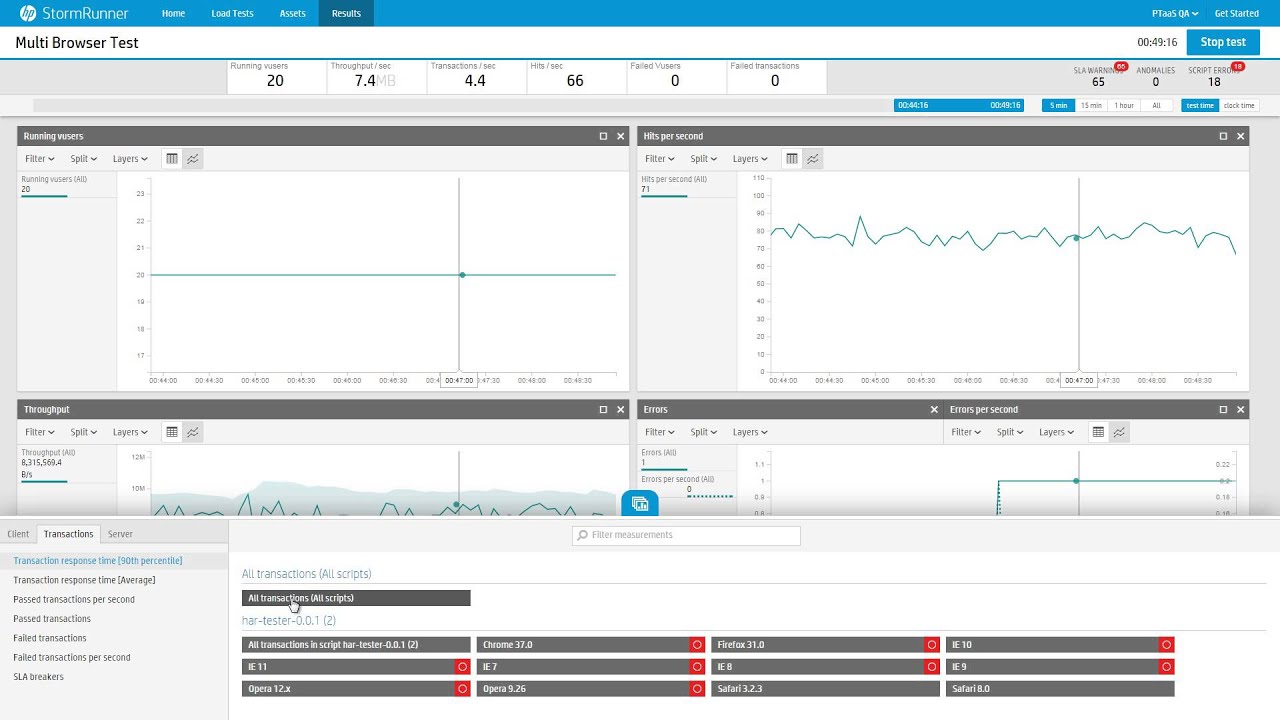The width and height of the screenshot is (1280, 720).
Task: Open Filter dropdown in Running vusers panel
Action: (x=40, y=158)
